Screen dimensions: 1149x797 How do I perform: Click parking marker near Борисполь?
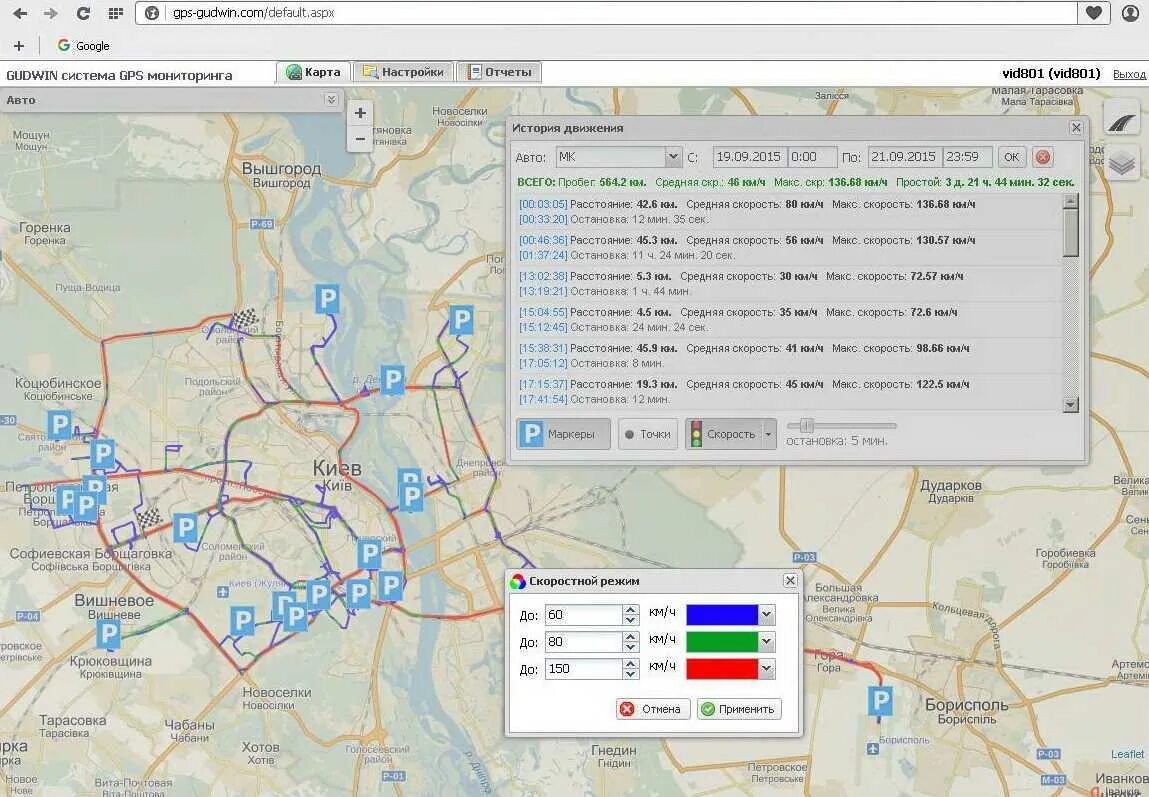[x=879, y=700]
